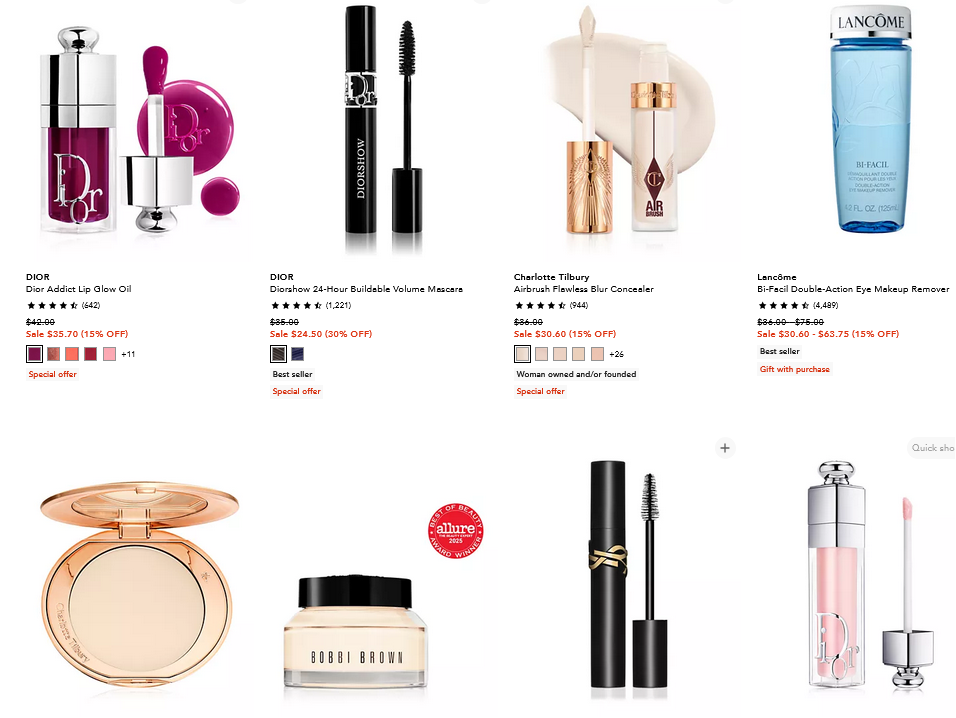Click Special offer under Dior Lip Glow Oil
956x718 pixels.
click(52, 374)
